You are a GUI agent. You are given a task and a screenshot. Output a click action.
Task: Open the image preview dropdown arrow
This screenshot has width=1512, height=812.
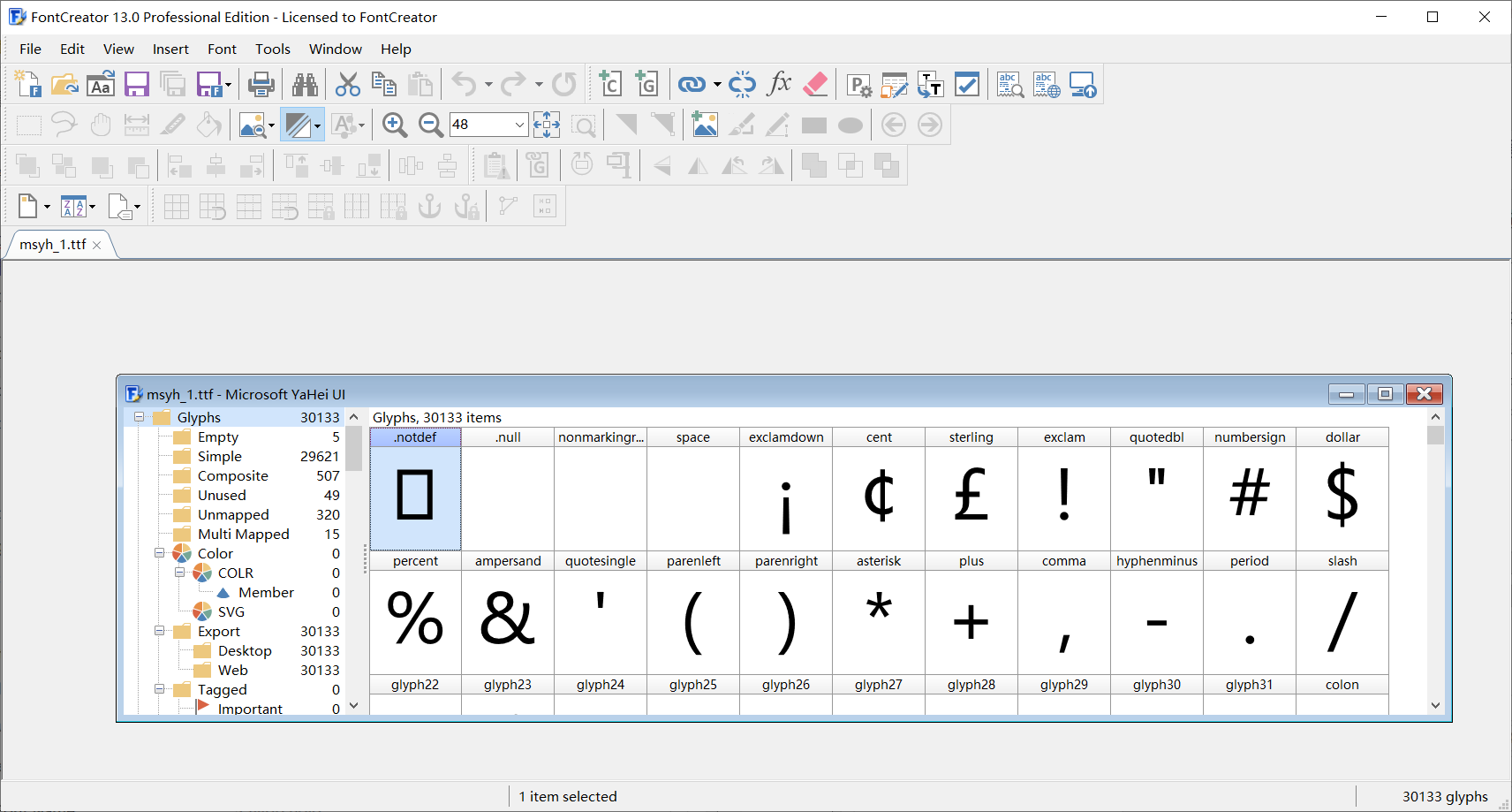[x=271, y=125]
